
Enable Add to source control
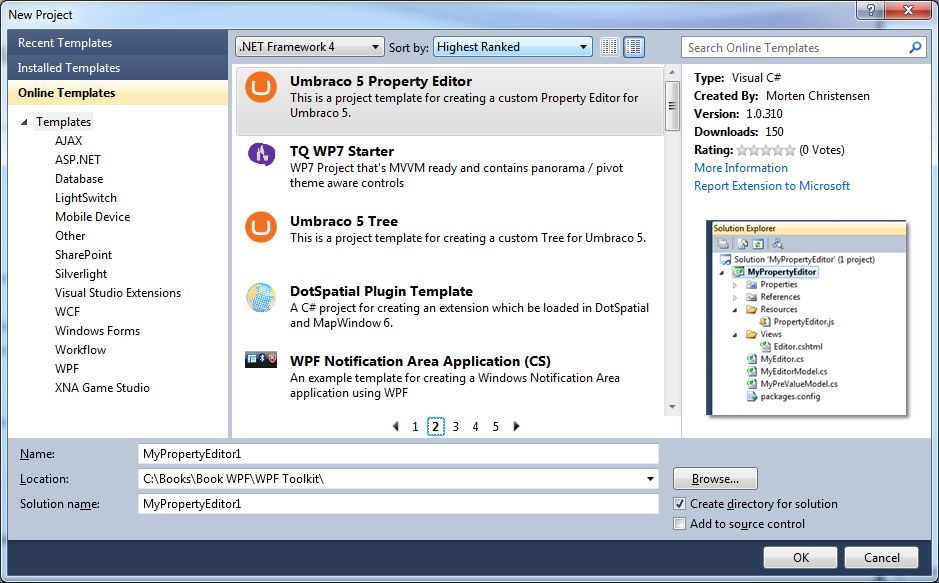coord(679,524)
